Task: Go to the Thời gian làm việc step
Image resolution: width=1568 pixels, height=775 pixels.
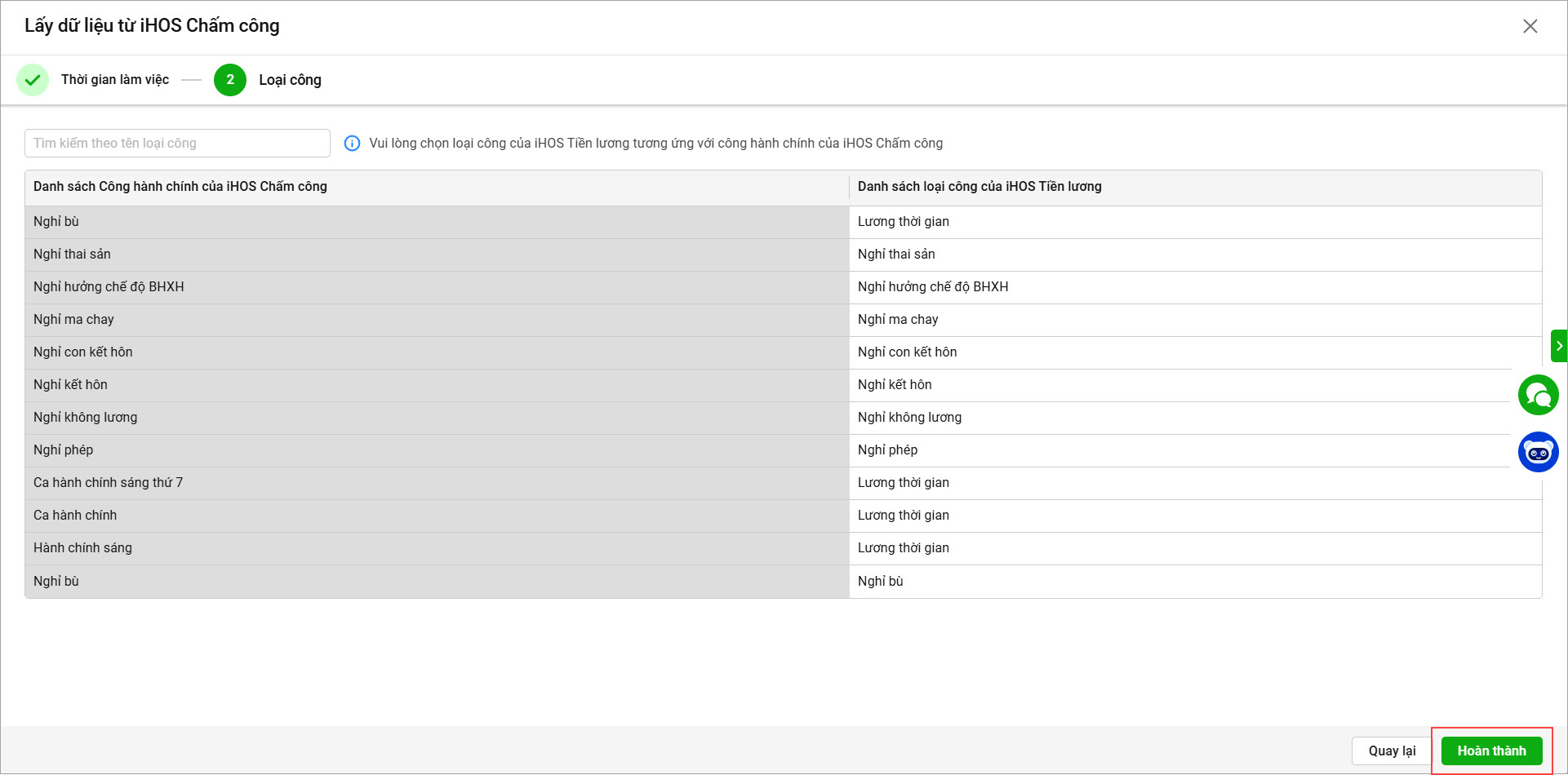Action: [115, 80]
